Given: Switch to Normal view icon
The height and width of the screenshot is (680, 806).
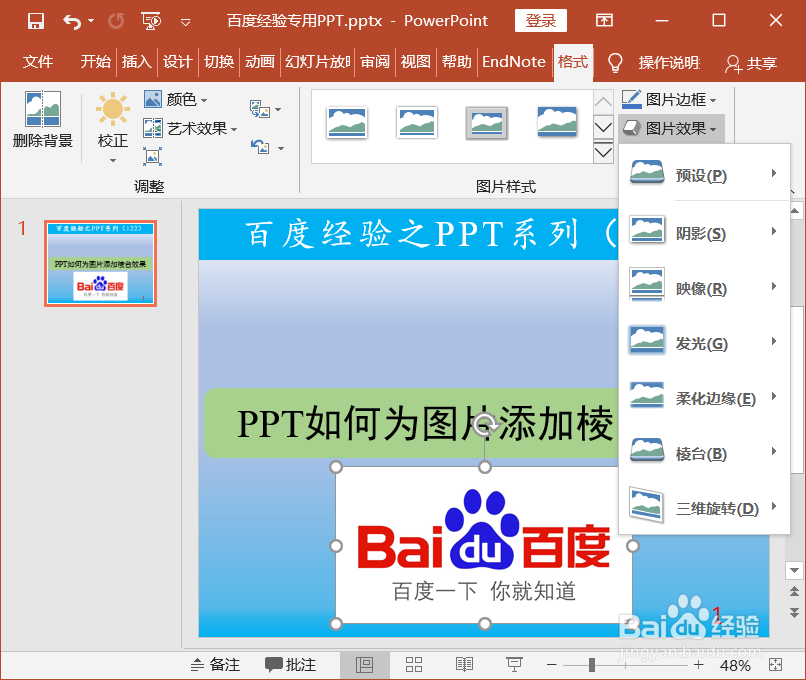Looking at the screenshot, I should tap(364, 665).
